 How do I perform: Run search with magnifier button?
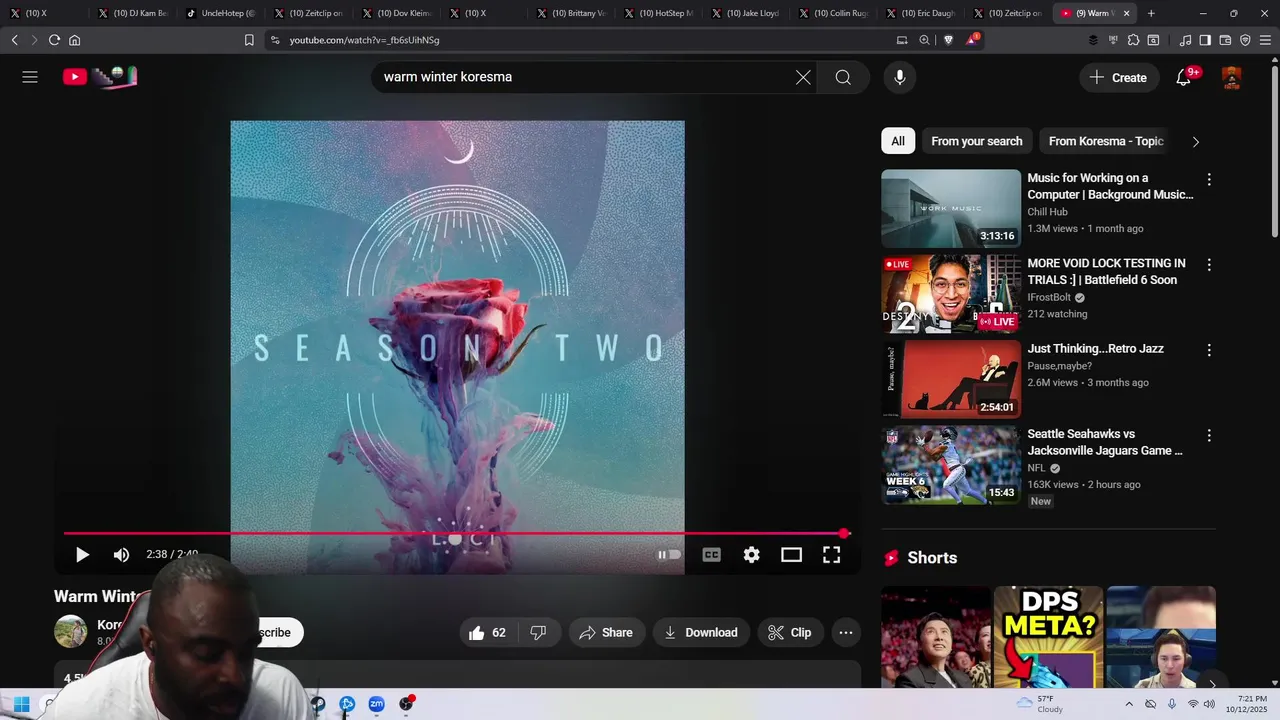(843, 77)
